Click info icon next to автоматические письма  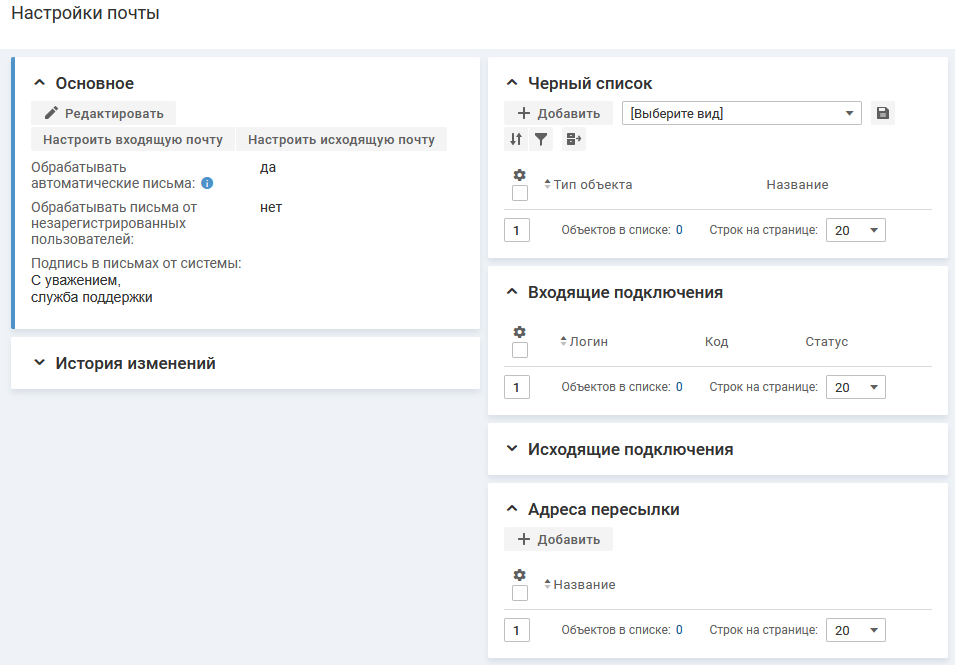(207, 184)
